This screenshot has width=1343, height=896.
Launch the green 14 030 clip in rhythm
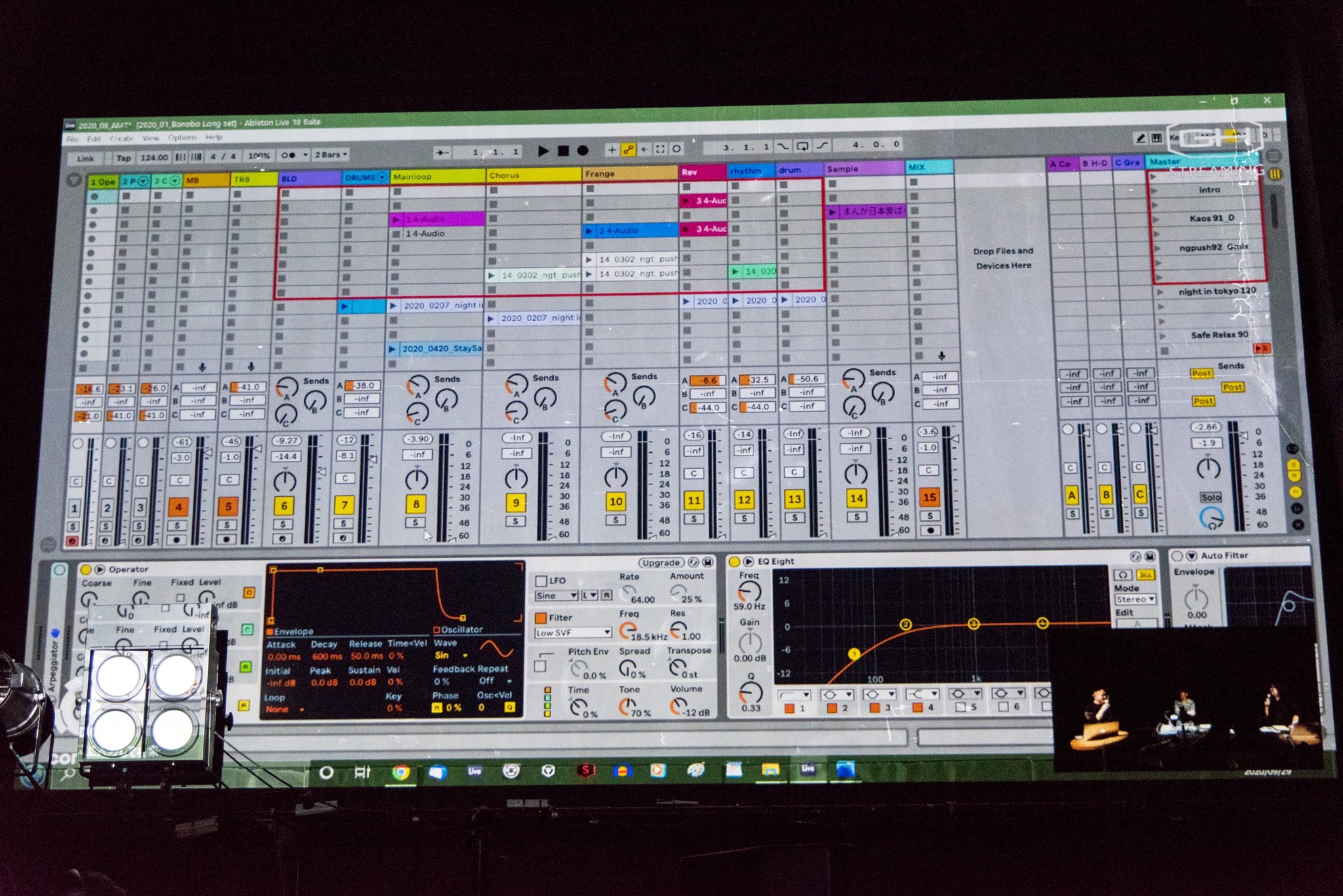click(x=736, y=271)
